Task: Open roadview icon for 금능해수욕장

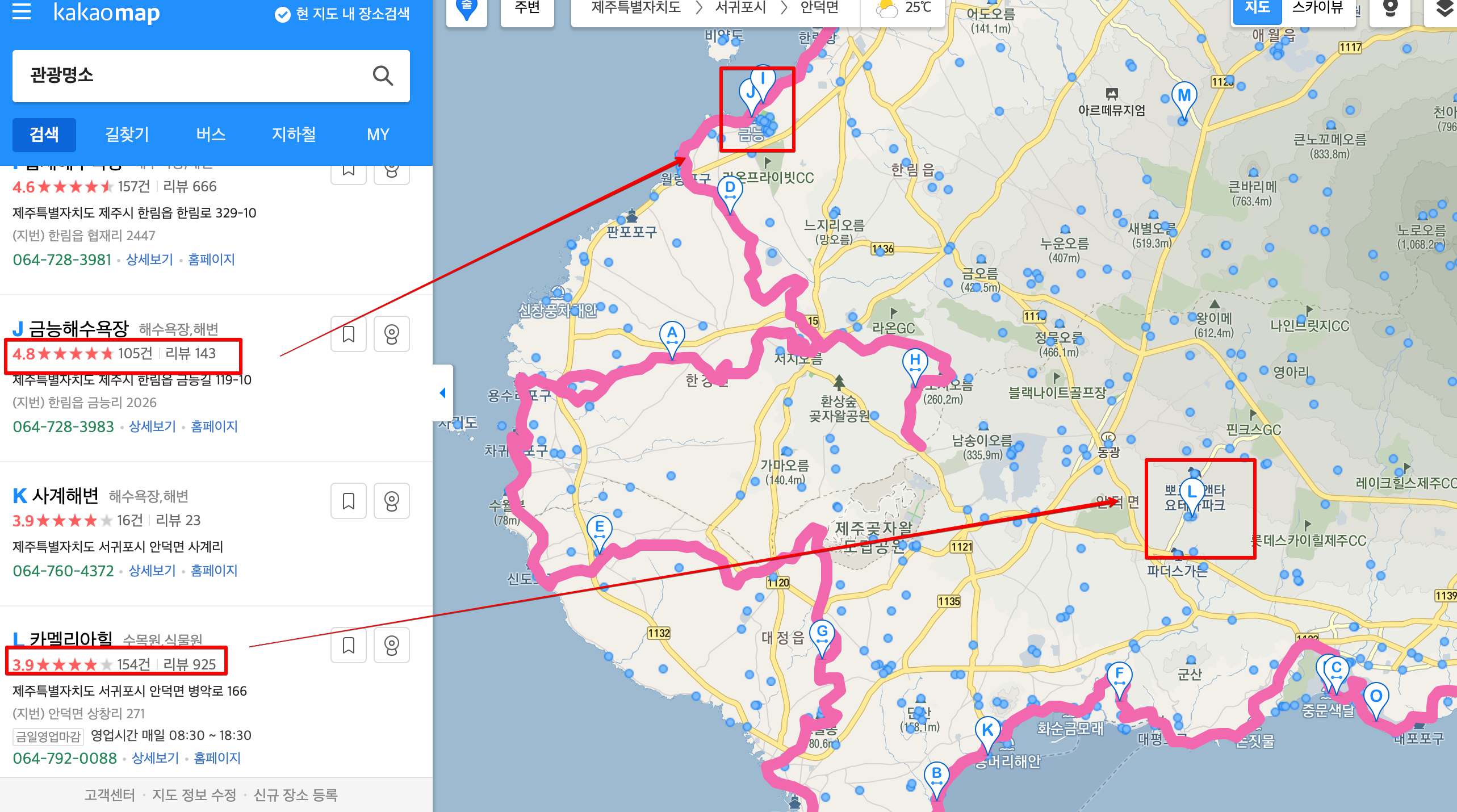Action: tap(391, 334)
